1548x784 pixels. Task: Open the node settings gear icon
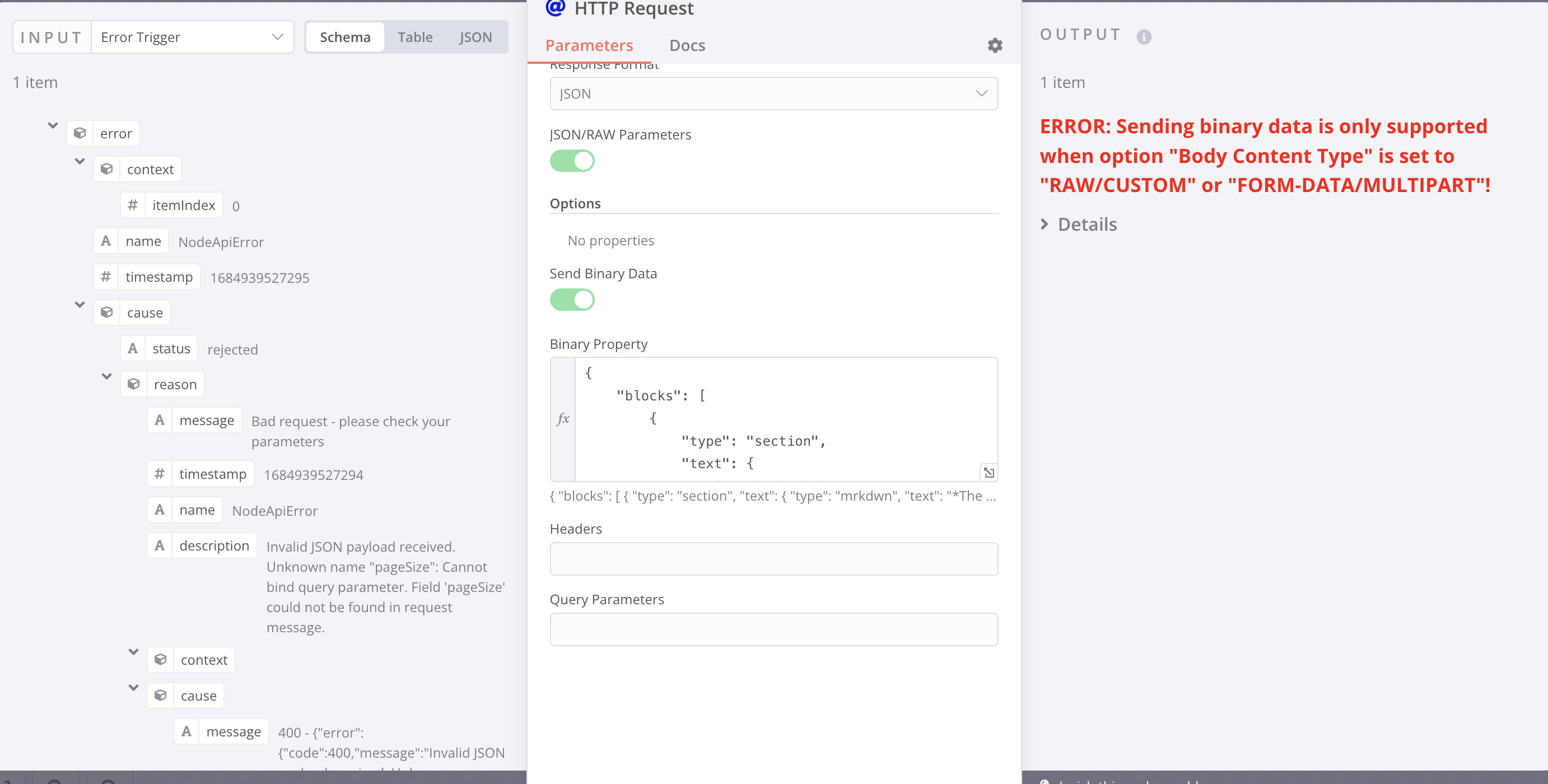pyautogui.click(x=995, y=46)
